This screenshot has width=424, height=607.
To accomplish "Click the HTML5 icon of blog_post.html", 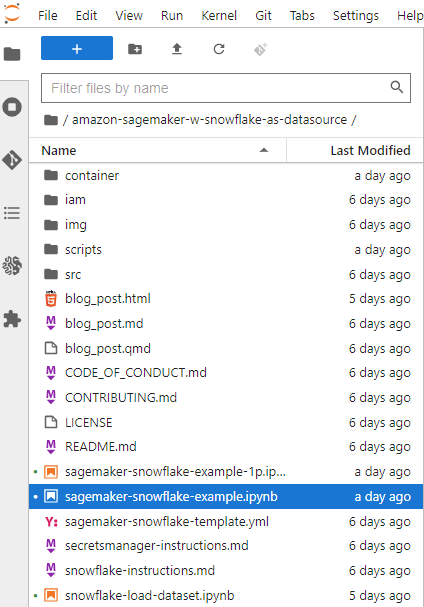I will [x=51, y=298].
